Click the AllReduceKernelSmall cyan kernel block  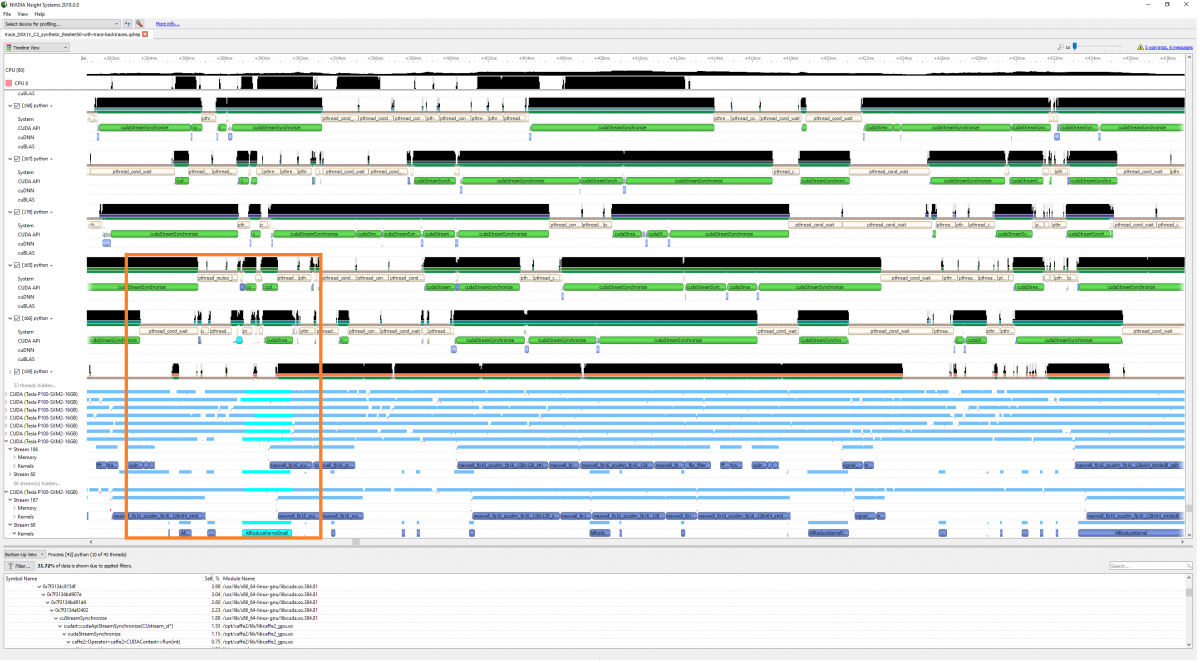tap(267, 533)
